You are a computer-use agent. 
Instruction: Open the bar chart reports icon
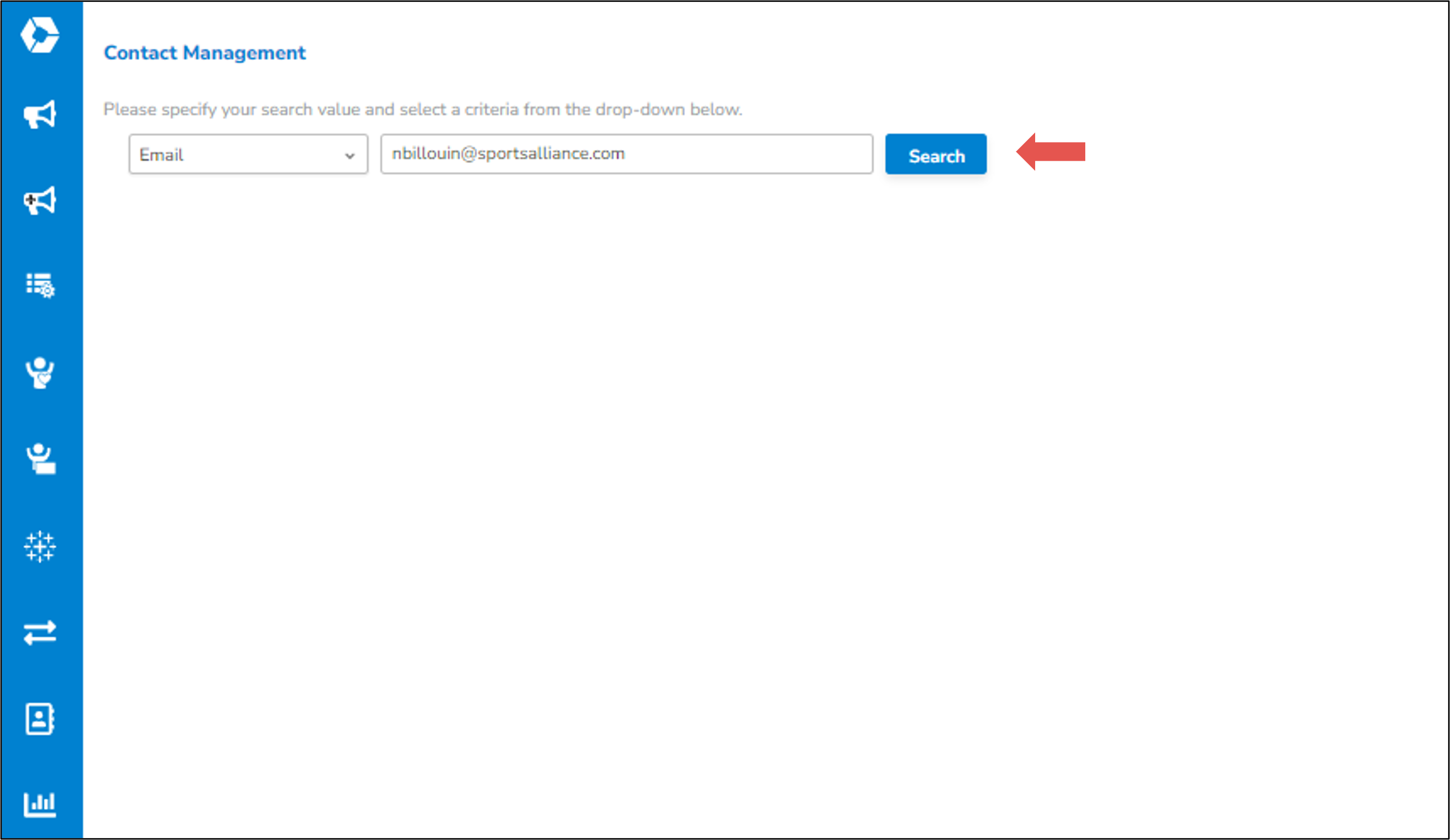[x=40, y=804]
